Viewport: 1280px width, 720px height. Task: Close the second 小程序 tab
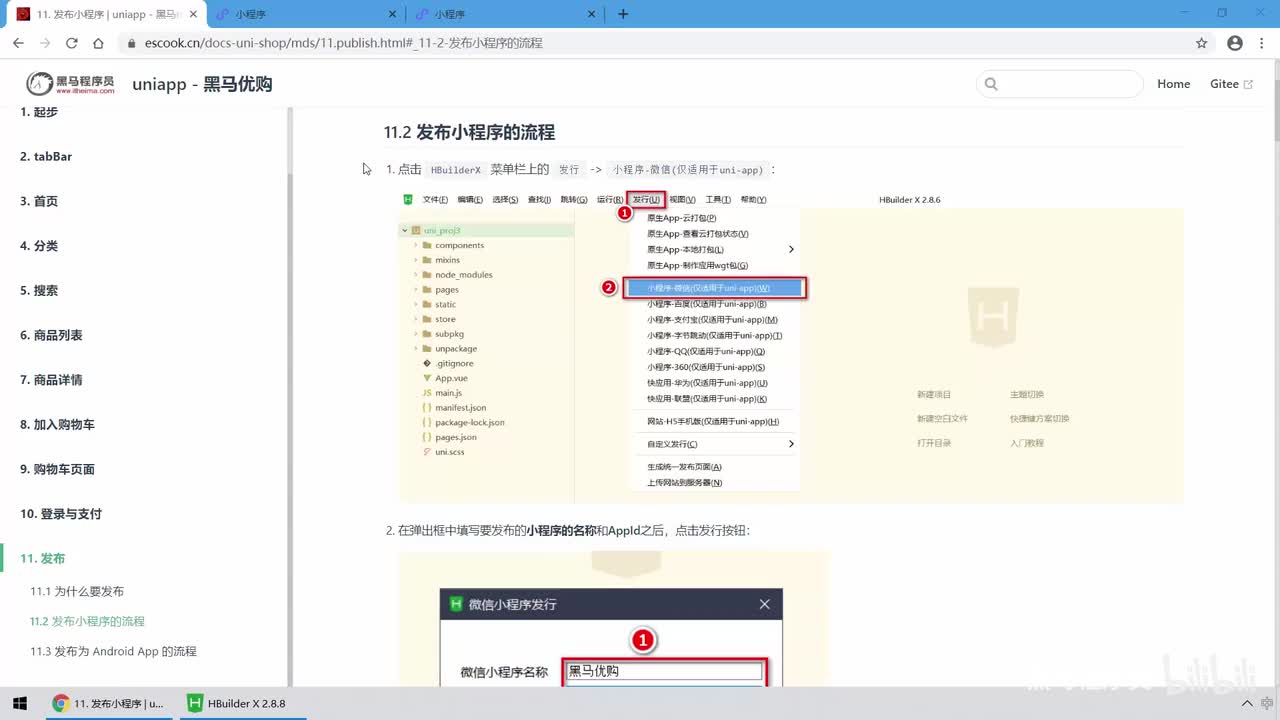coord(392,14)
